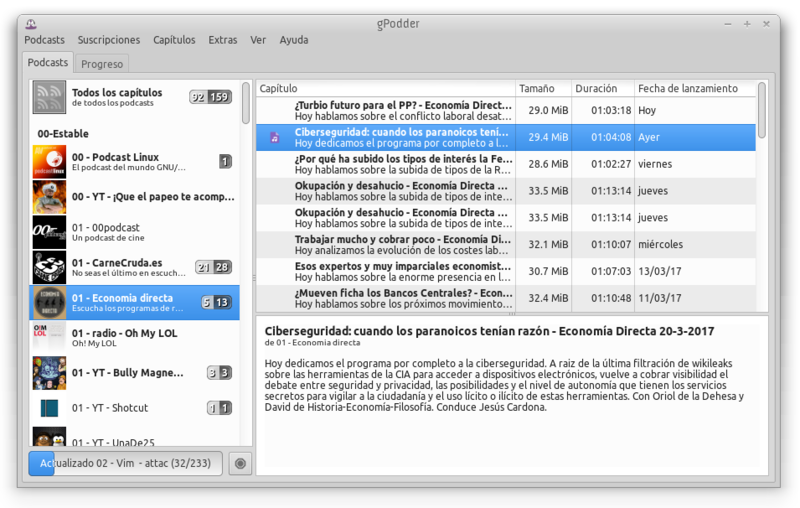Viewport: 800px width, 508px height.
Task: Click the podcast list vertical scrollbar
Action: click(x=246, y=104)
